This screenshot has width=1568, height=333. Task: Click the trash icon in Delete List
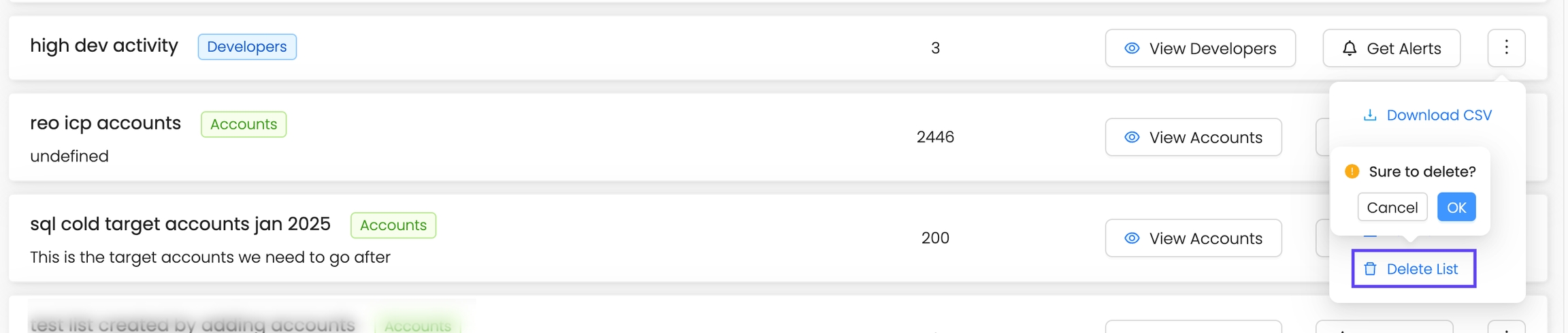click(x=1370, y=269)
